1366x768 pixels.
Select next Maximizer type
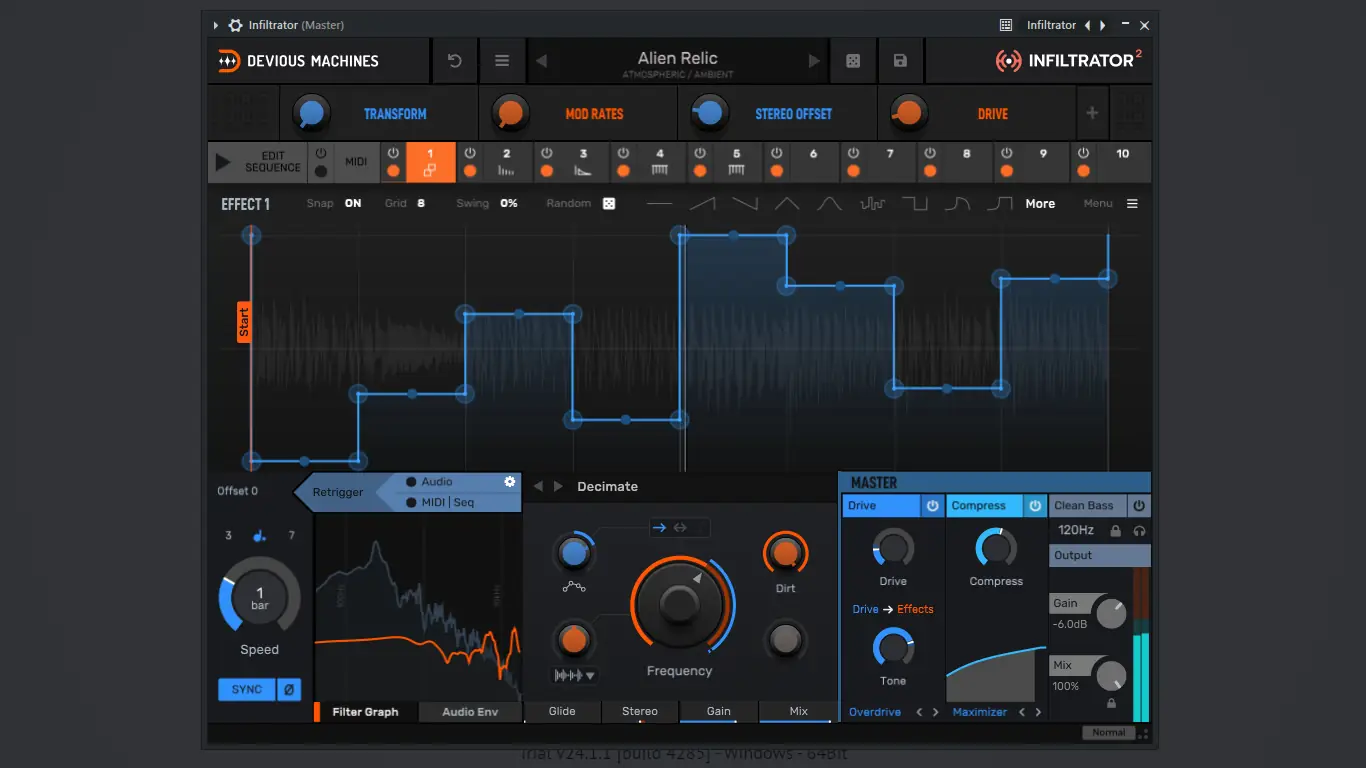(x=1038, y=712)
